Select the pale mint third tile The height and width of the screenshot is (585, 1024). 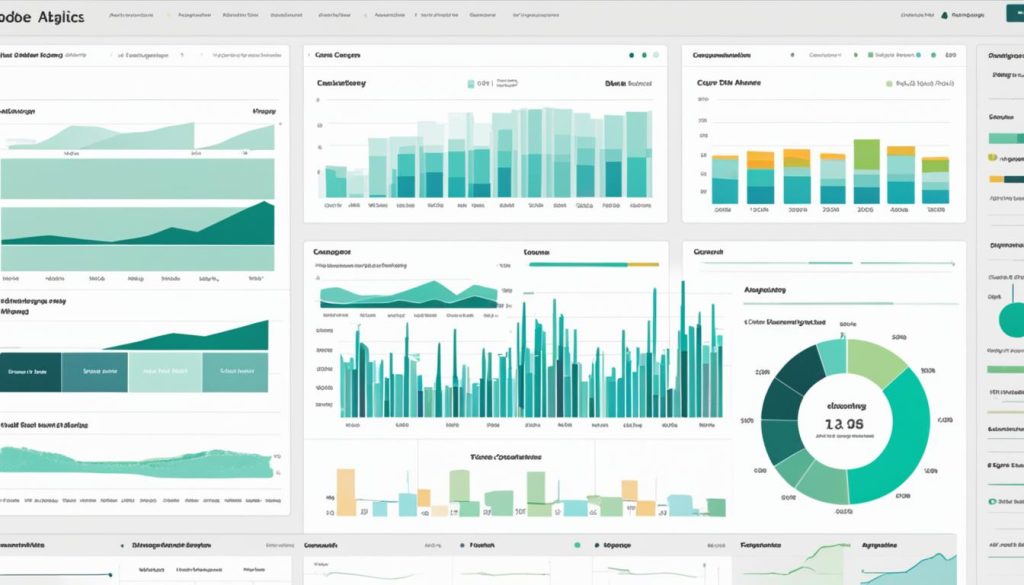point(165,372)
